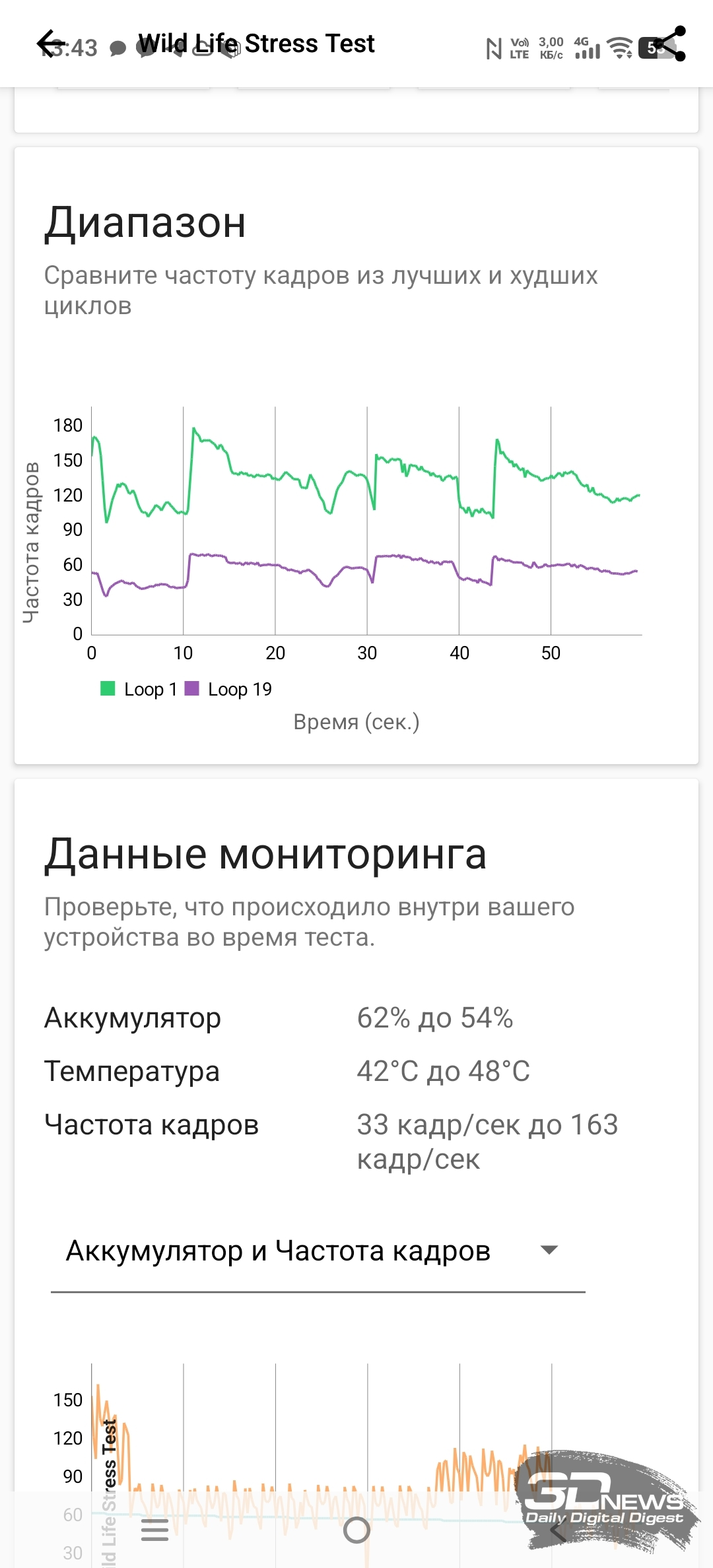Tap the 4G signal strength icon
The image size is (713, 1568).
[x=586, y=48]
